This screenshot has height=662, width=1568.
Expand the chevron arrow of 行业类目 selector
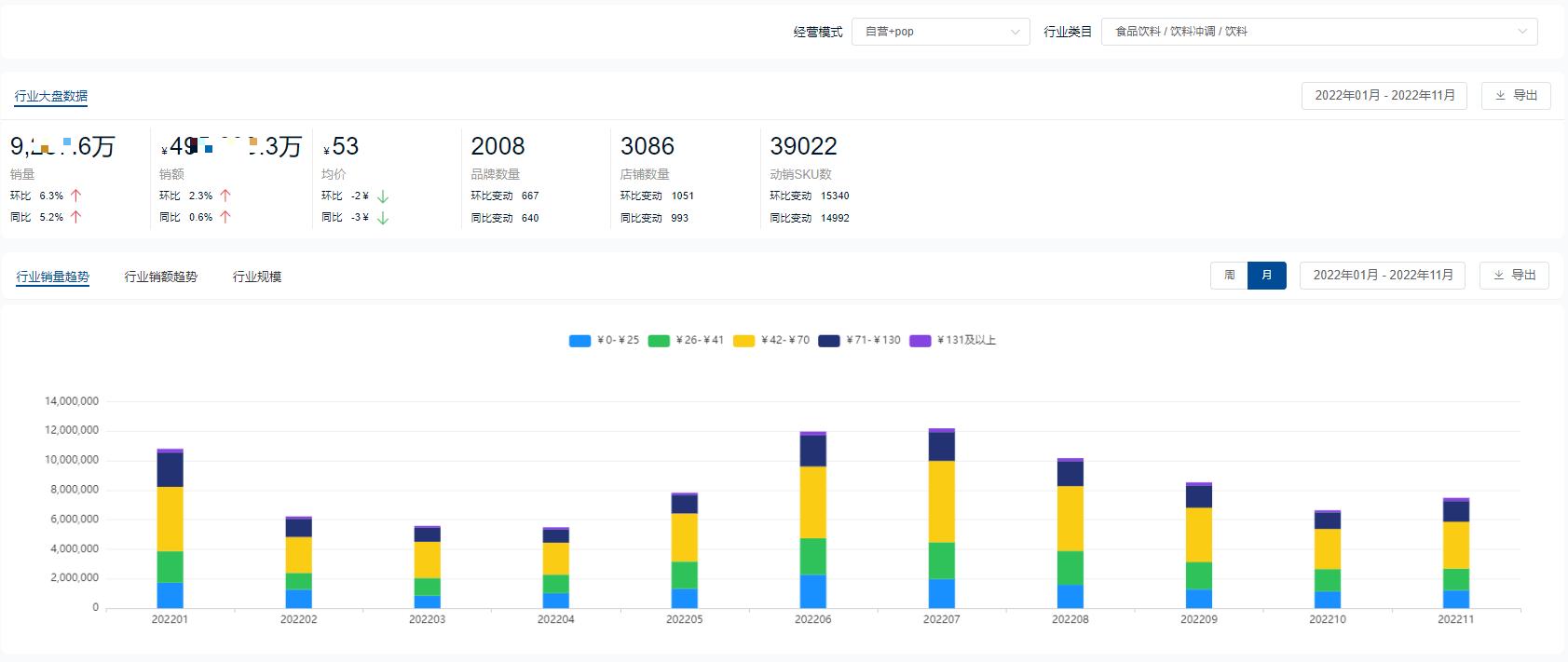1522,32
